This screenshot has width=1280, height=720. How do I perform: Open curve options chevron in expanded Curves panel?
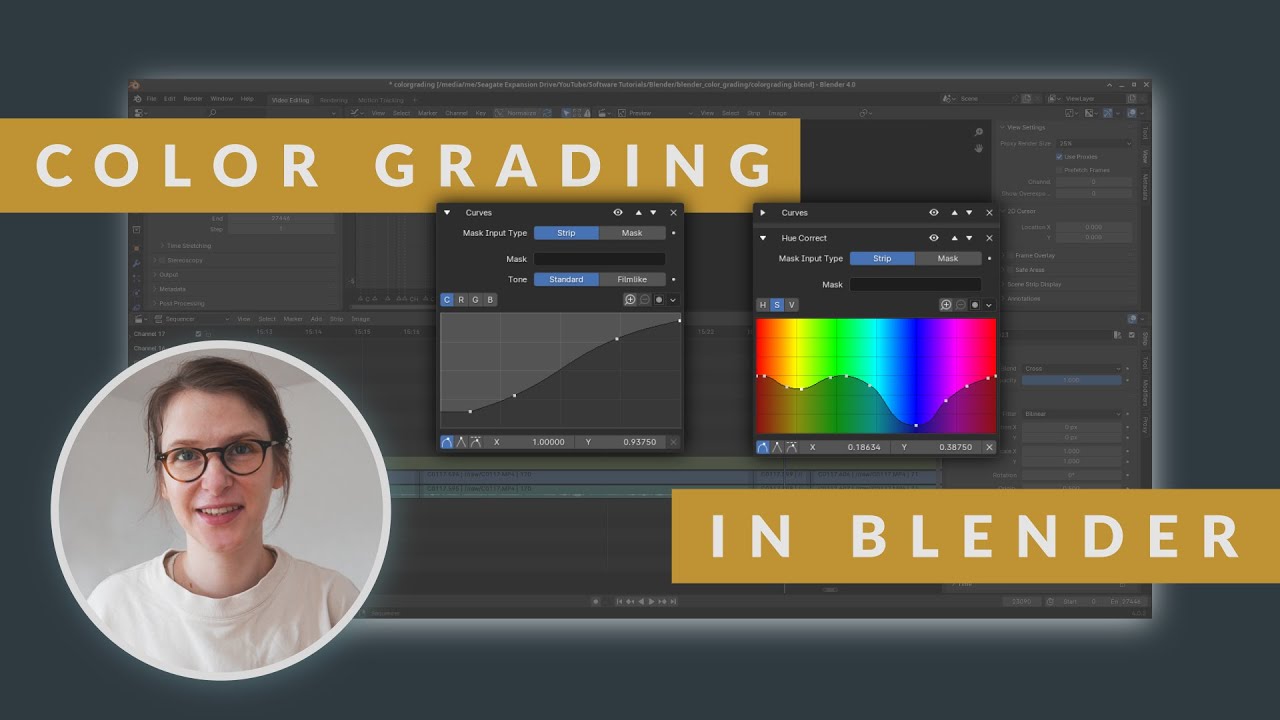[673, 300]
